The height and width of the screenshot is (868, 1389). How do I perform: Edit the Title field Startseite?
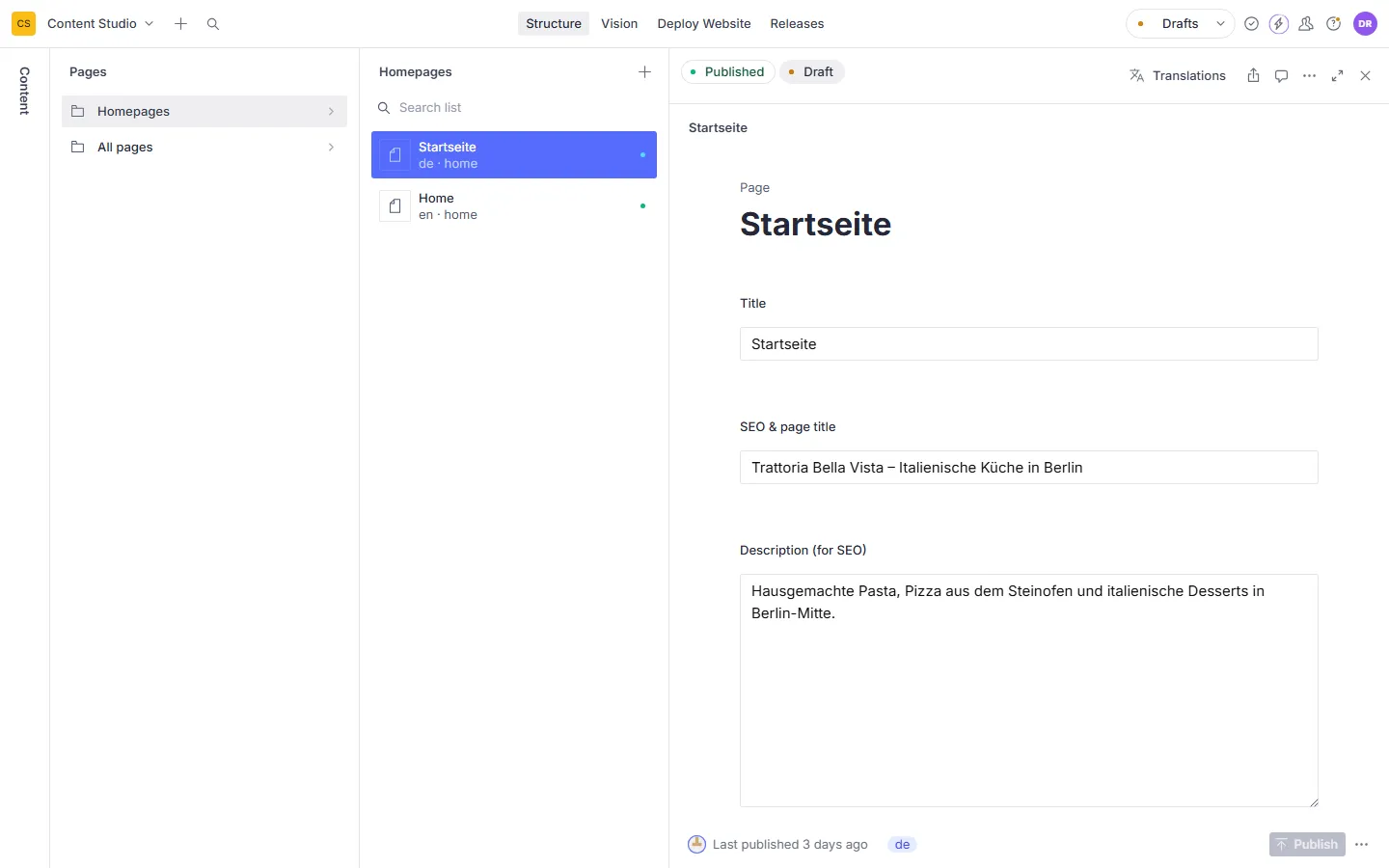[x=1028, y=343]
